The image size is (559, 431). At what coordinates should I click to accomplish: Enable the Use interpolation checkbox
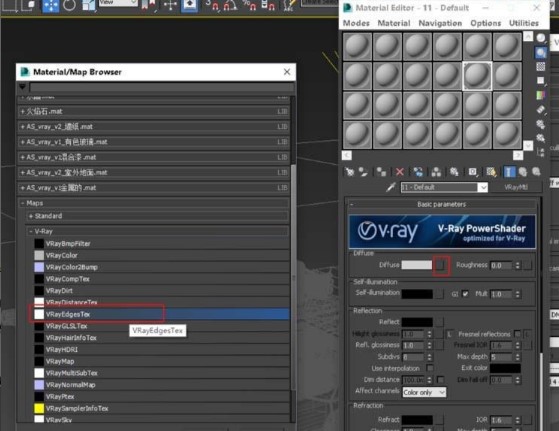pos(430,368)
